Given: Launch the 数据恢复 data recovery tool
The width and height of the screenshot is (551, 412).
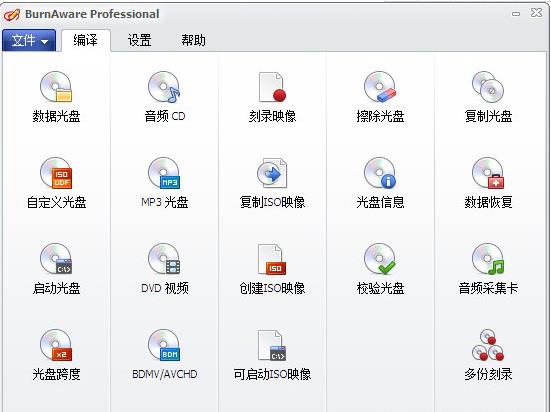Looking at the screenshot, I should [488, 183].
